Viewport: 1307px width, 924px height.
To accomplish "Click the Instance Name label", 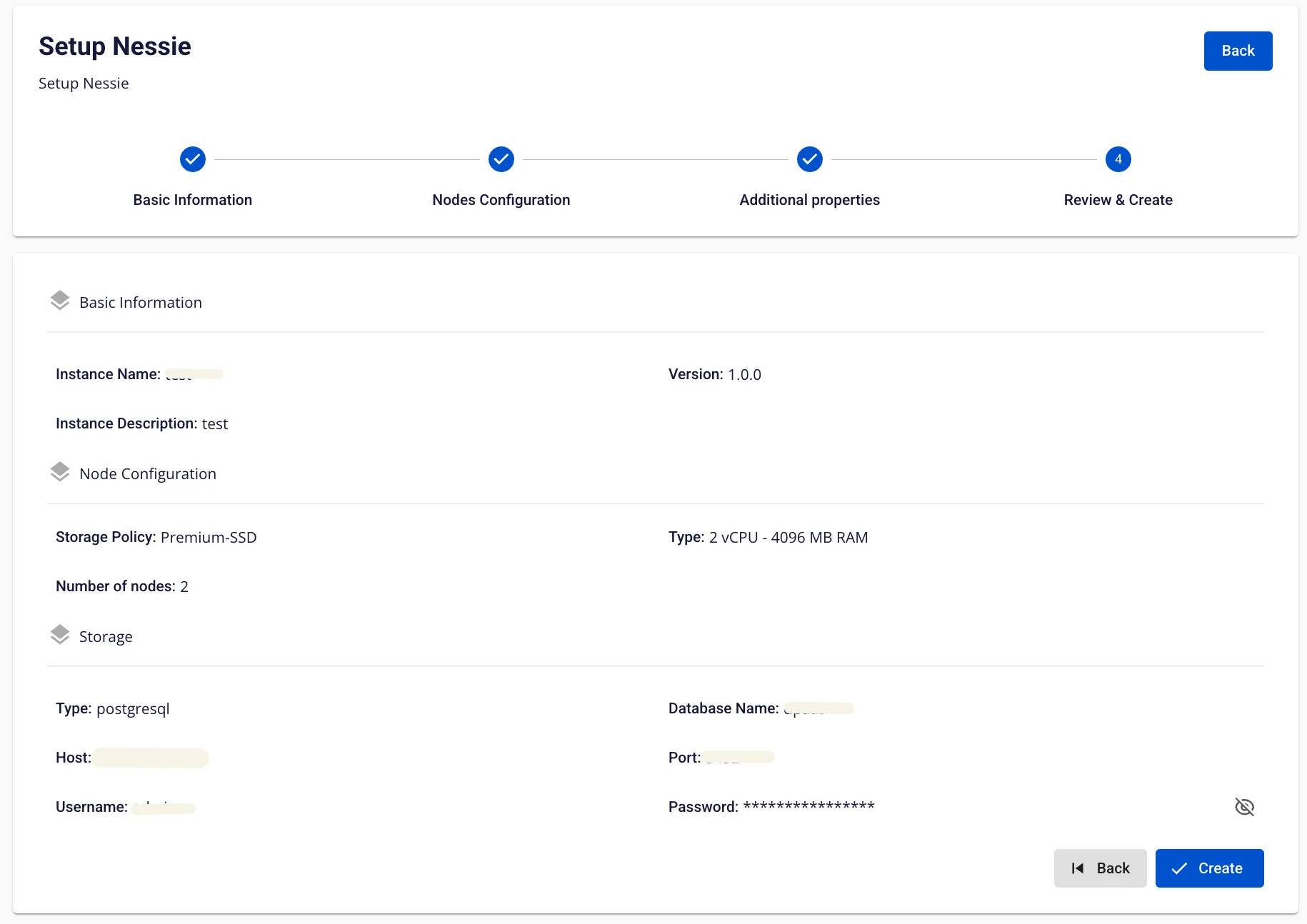I will tap(108, 374).
